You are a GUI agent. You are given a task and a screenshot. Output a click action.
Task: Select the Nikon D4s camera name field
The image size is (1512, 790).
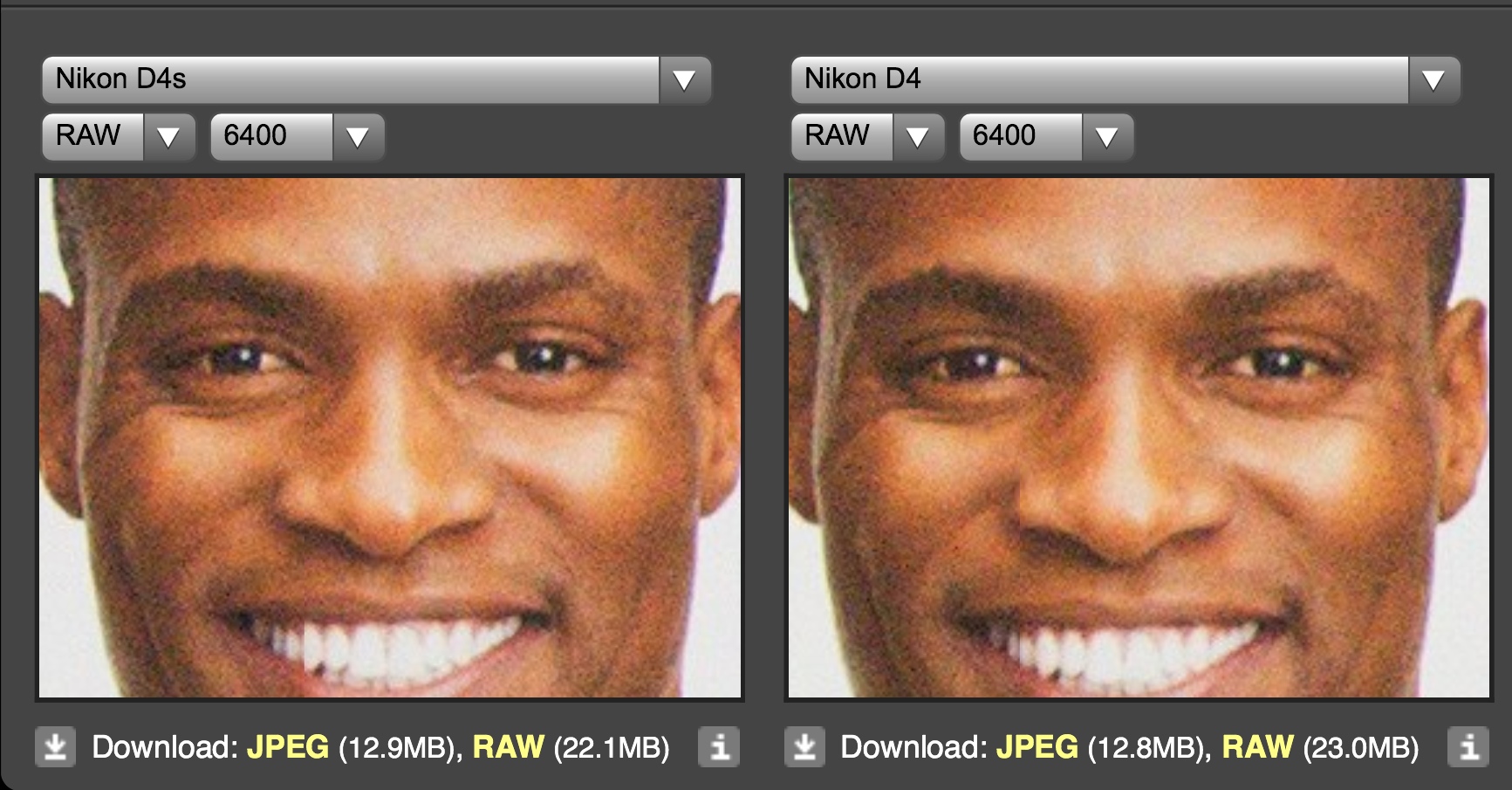[x=351, y=80]
